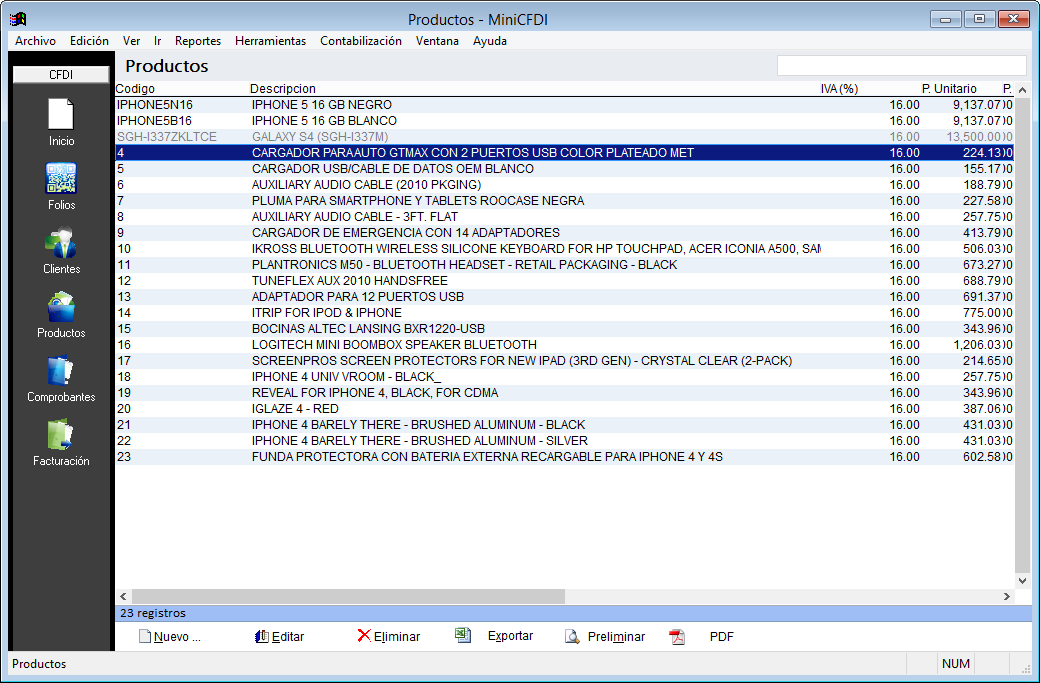Click the Preliminar magnifier icon
This screenshot has width=1040, height=683.
tap(572, 637)
